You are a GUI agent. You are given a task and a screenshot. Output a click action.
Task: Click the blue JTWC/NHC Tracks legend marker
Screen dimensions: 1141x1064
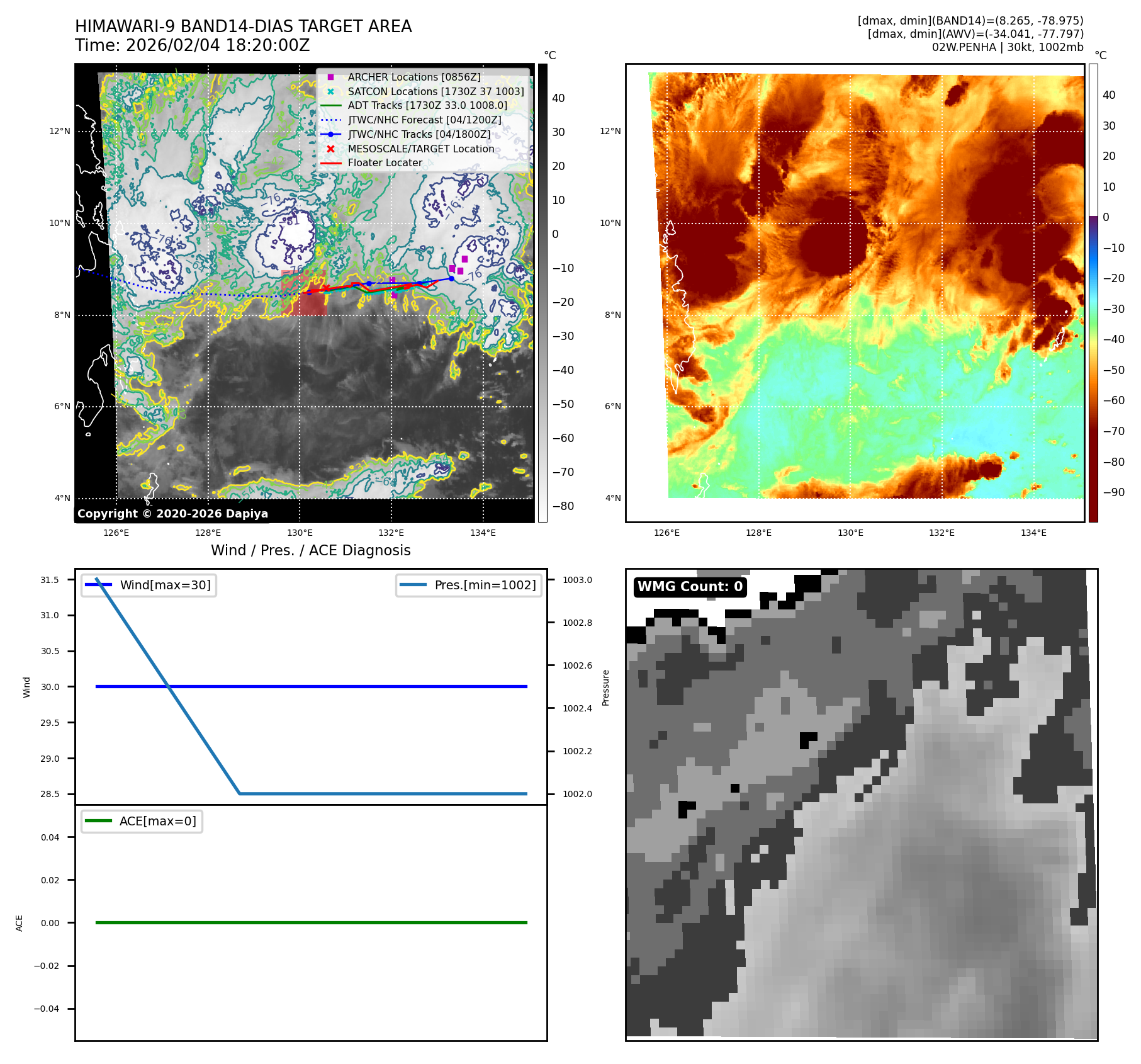pos(330,135)
